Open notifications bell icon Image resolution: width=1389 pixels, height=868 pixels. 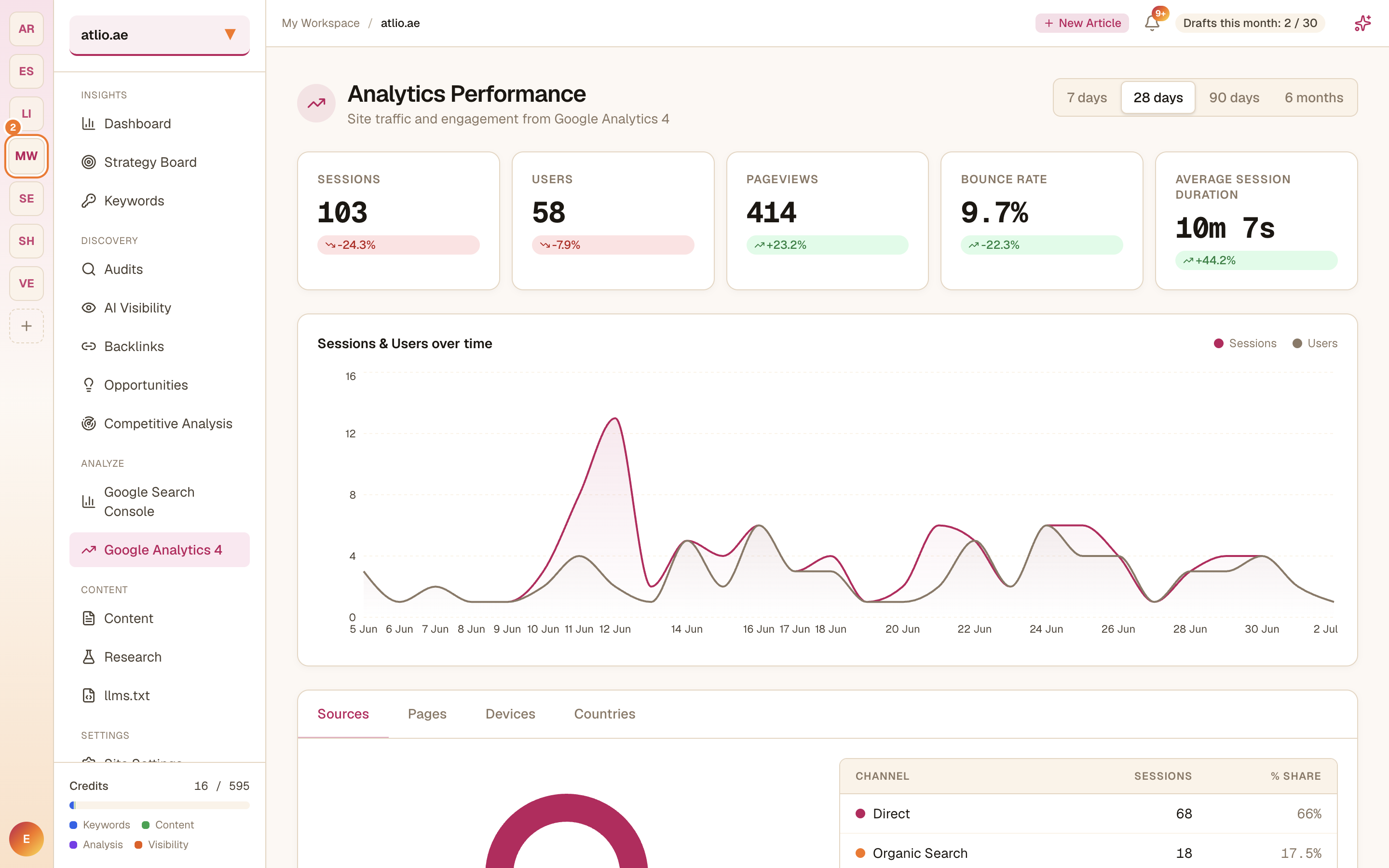[1152, 23]
